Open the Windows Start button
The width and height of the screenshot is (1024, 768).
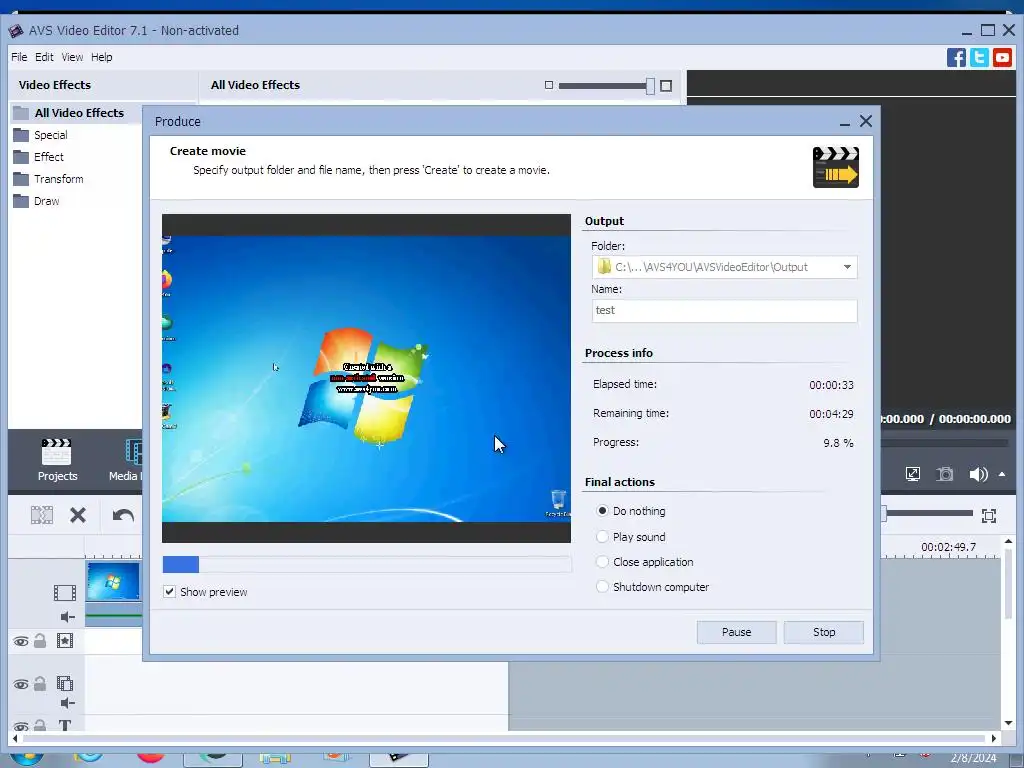click(26, 758)
